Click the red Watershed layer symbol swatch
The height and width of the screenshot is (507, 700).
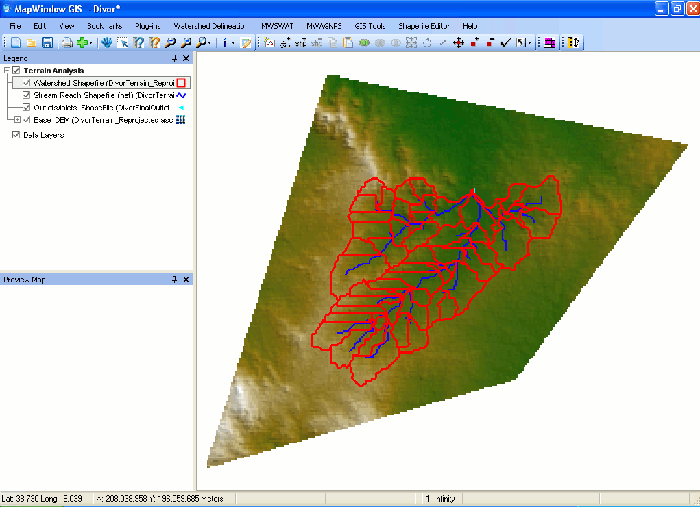183,83
